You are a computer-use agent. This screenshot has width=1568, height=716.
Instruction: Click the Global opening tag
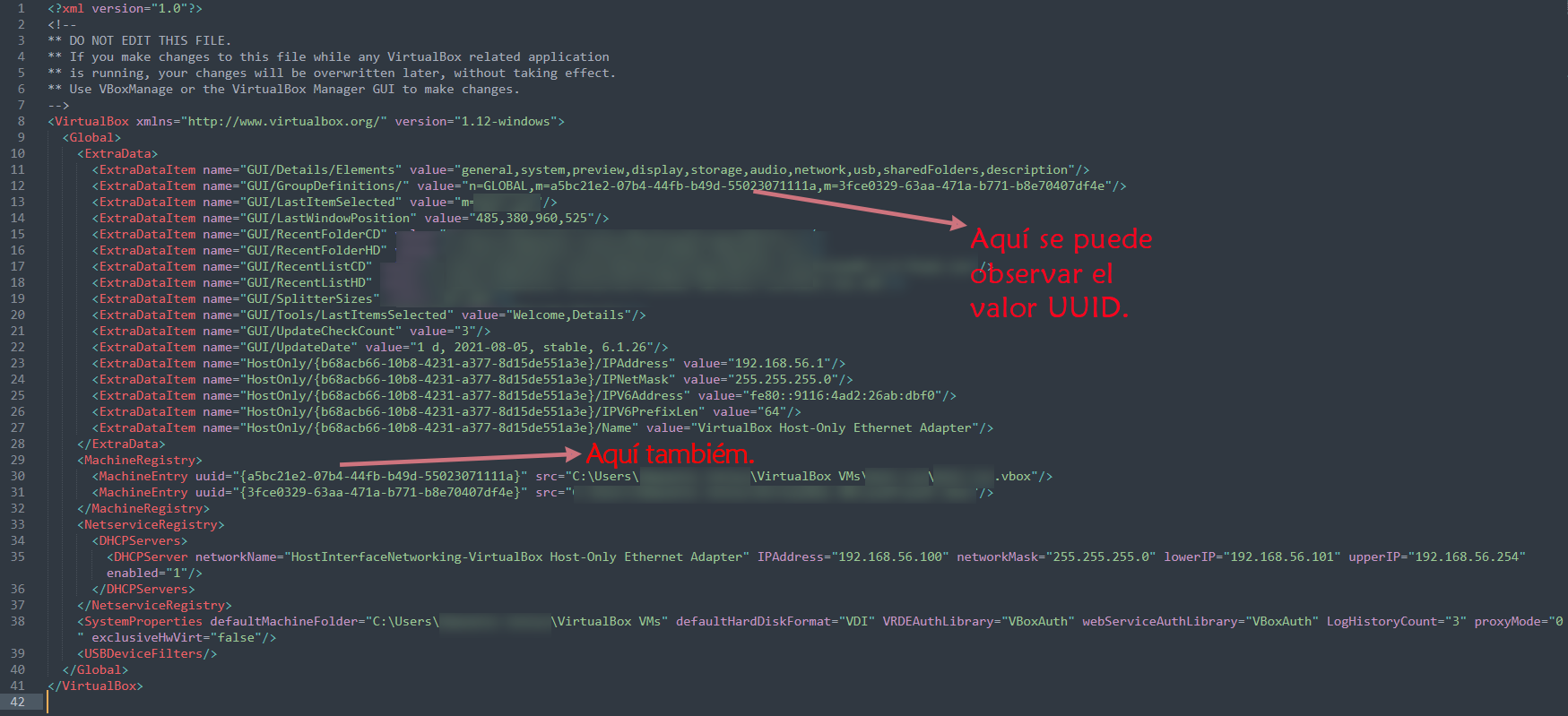[91, 137]
